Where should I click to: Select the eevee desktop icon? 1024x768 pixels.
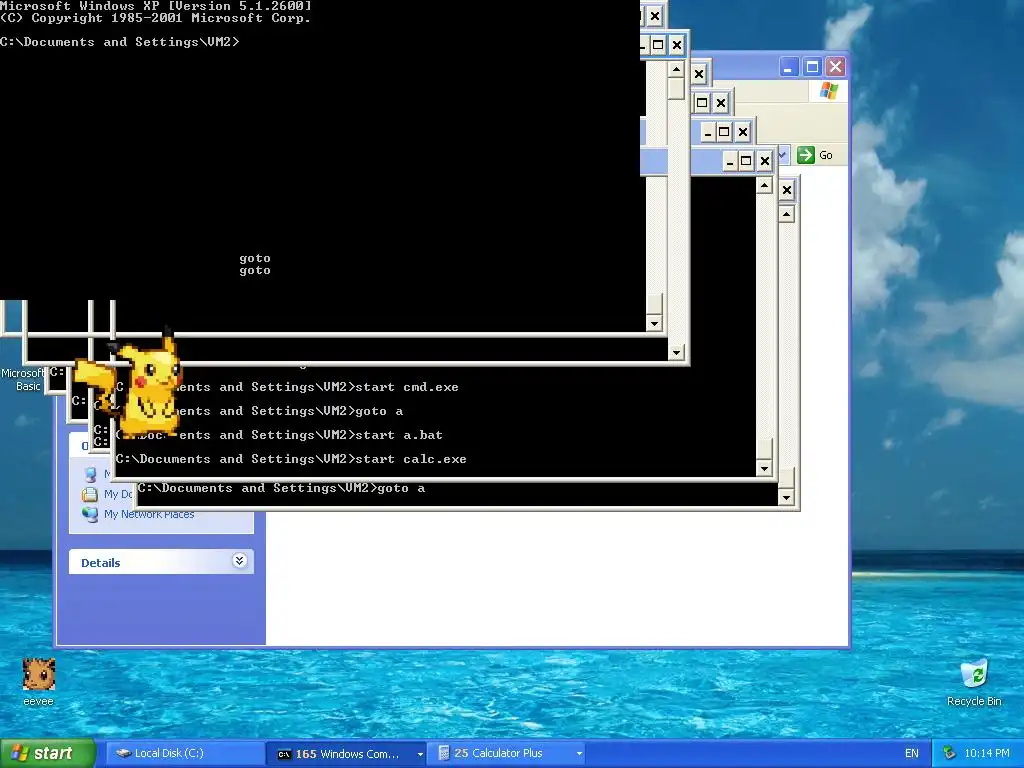point(39,682)
